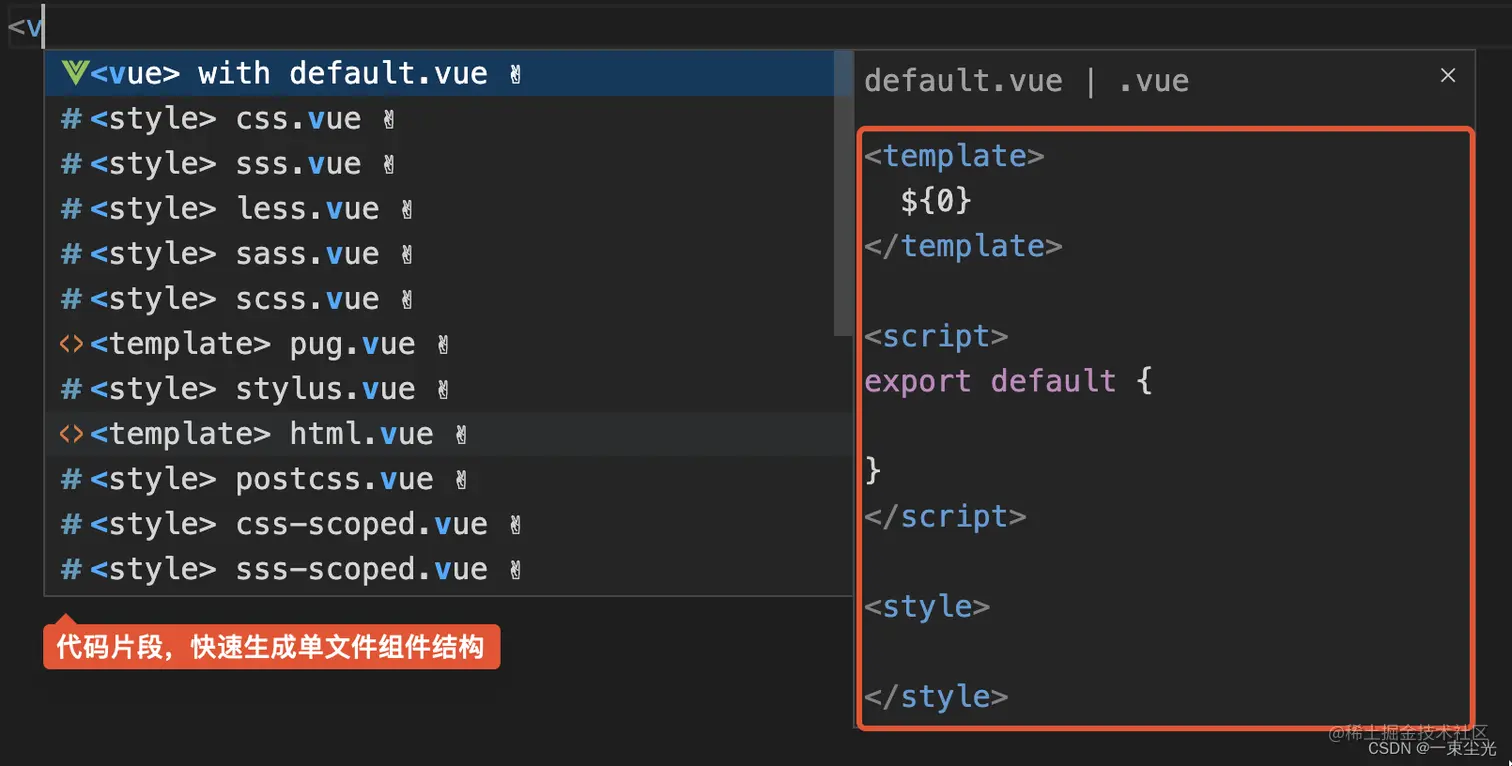1512x766 pixels.
Task: Click the "default.vue | .vue" details header
Action: tap(1026, 80)
